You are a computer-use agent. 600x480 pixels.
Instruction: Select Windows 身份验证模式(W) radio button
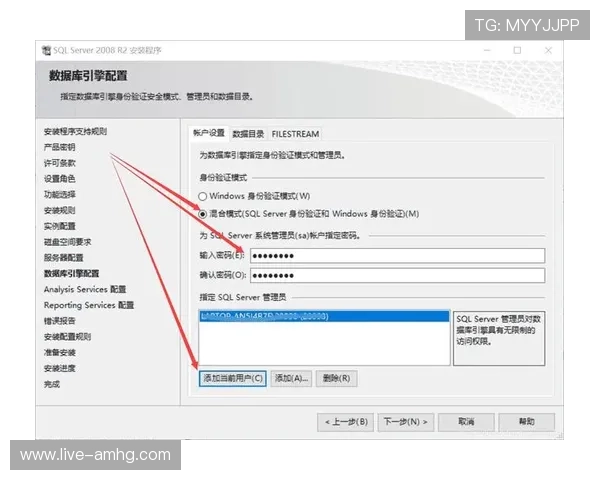[202, 196]
